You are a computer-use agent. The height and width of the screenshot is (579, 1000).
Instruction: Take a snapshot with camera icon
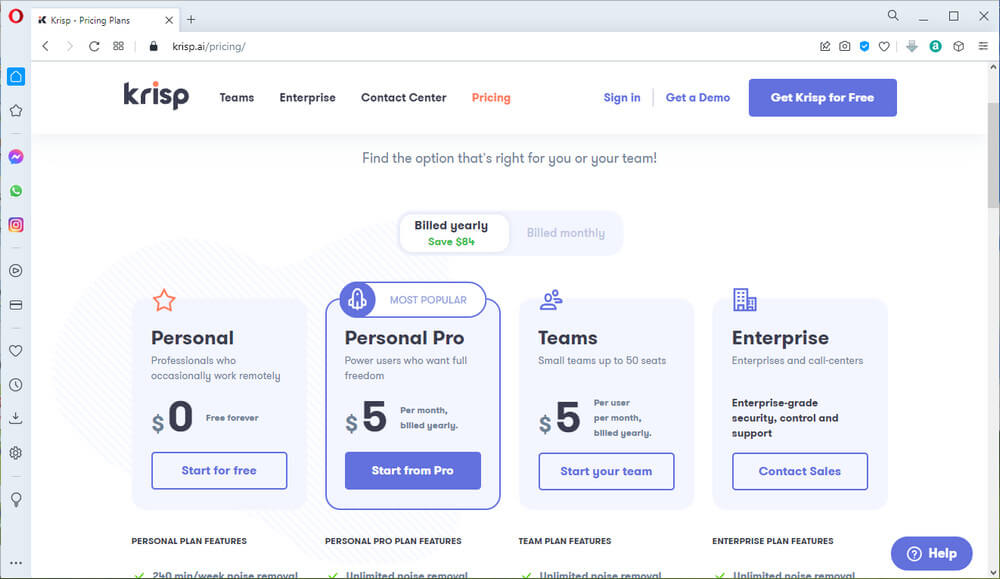click(844, 46)
